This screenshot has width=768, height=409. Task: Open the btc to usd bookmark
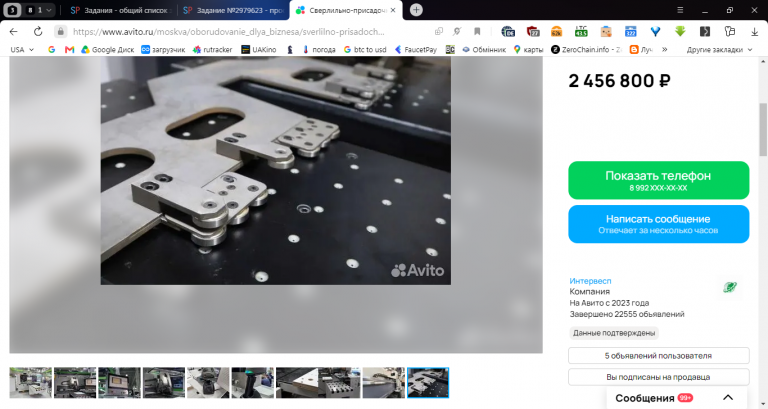pos(365,49)
